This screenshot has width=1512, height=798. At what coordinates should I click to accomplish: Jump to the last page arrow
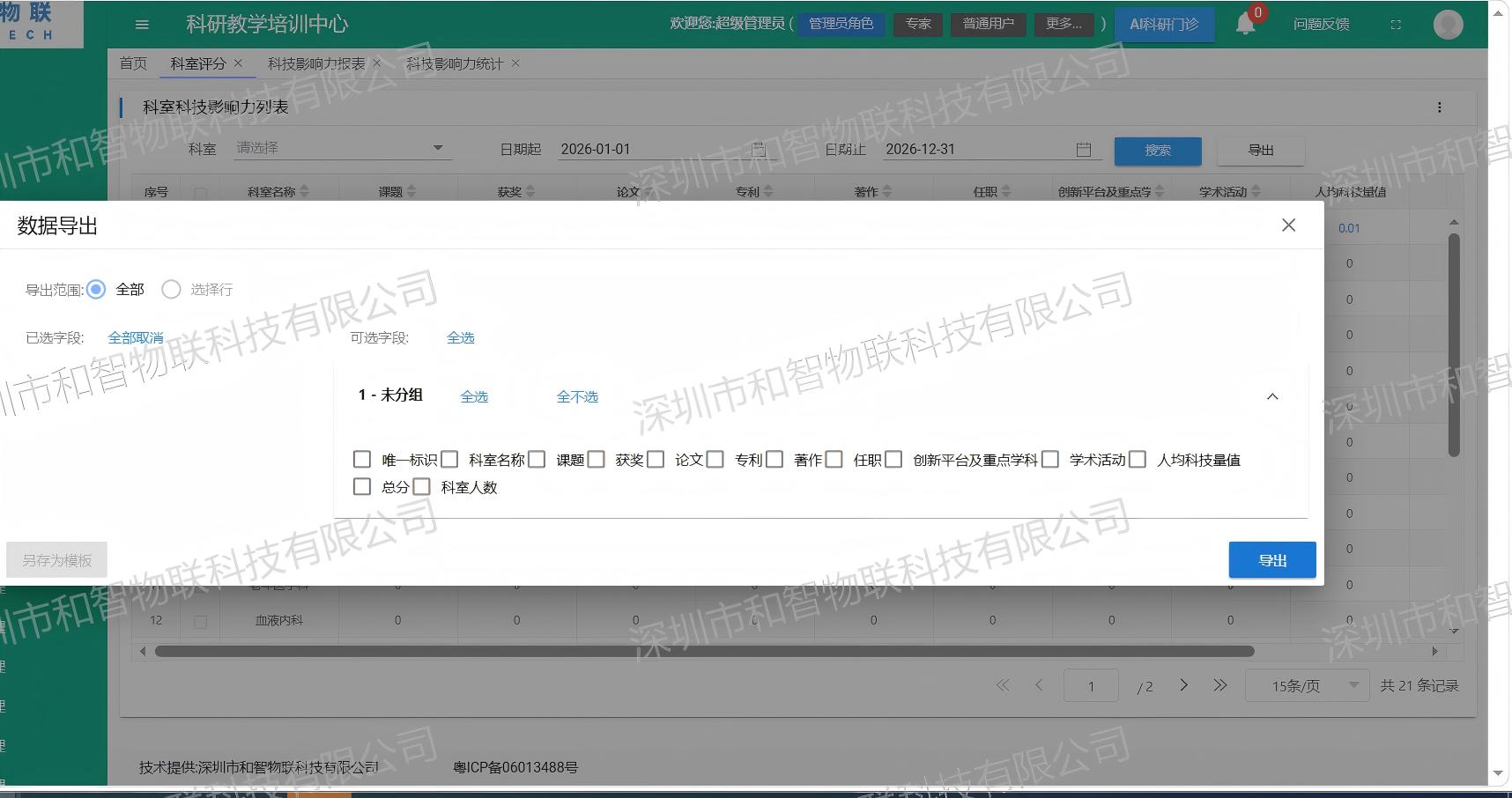(1220, 685)
